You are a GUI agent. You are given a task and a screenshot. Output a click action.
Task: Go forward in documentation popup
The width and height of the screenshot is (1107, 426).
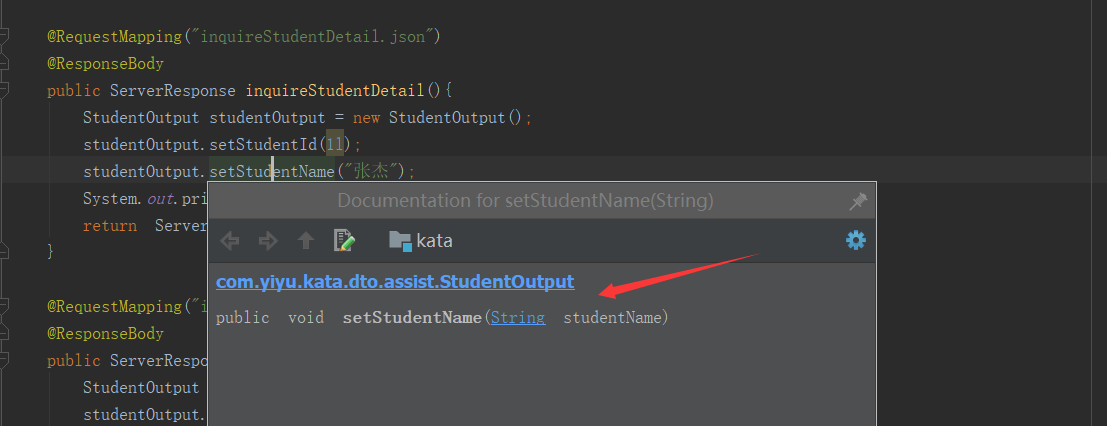click(x=268, y=242)
